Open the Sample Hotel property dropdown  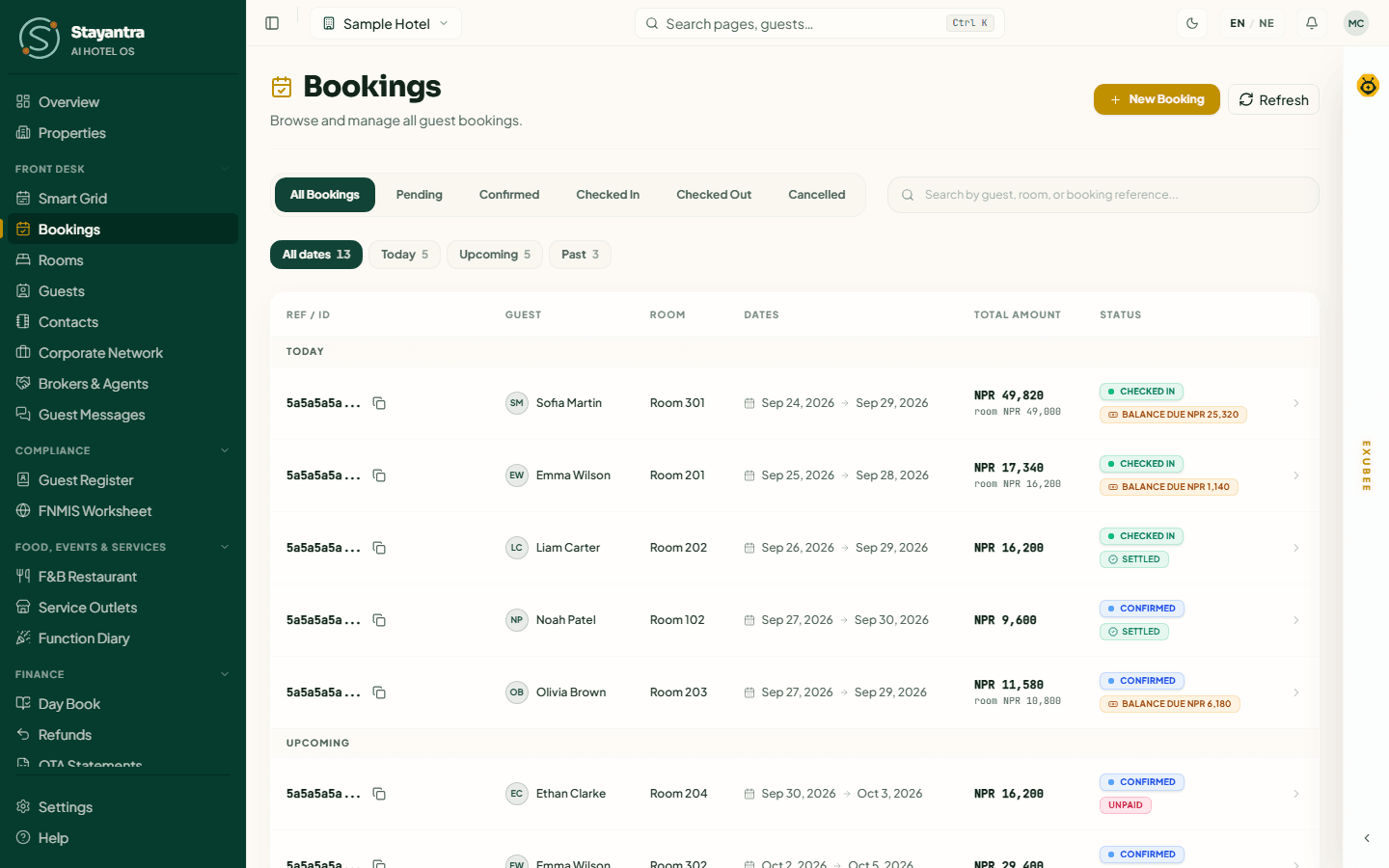pyautogui.click(x=386, y=23)
